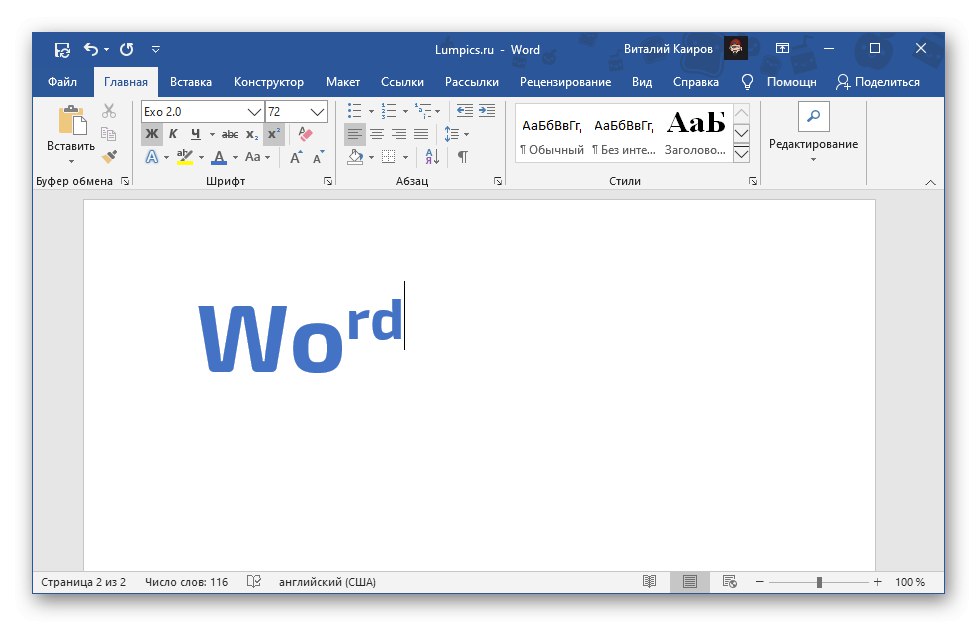Apply yellow text highlight color
977x626 pixels.
point(184,157)
